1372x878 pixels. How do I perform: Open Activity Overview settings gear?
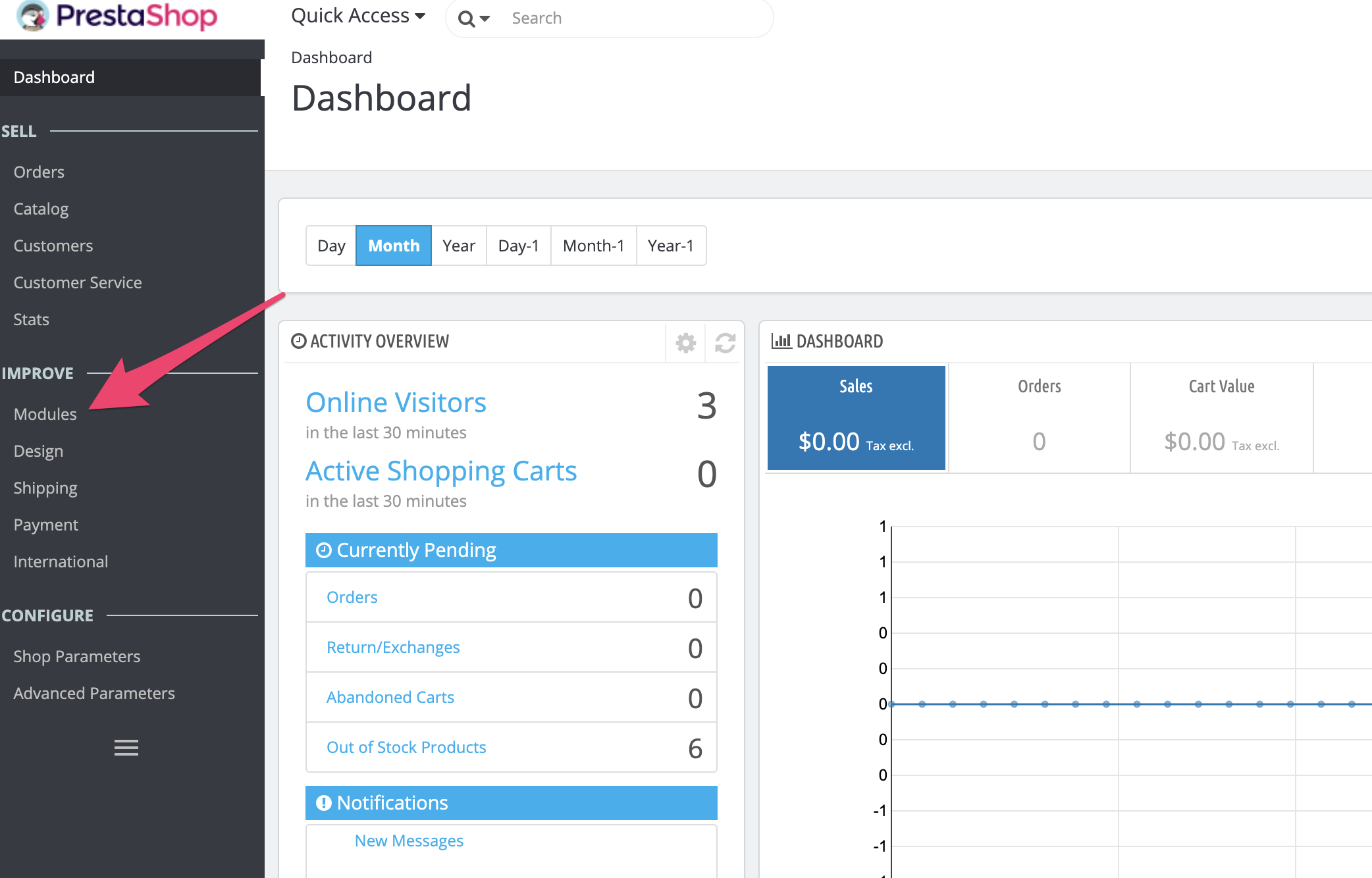pyautogui.click(x=685, y=342)
